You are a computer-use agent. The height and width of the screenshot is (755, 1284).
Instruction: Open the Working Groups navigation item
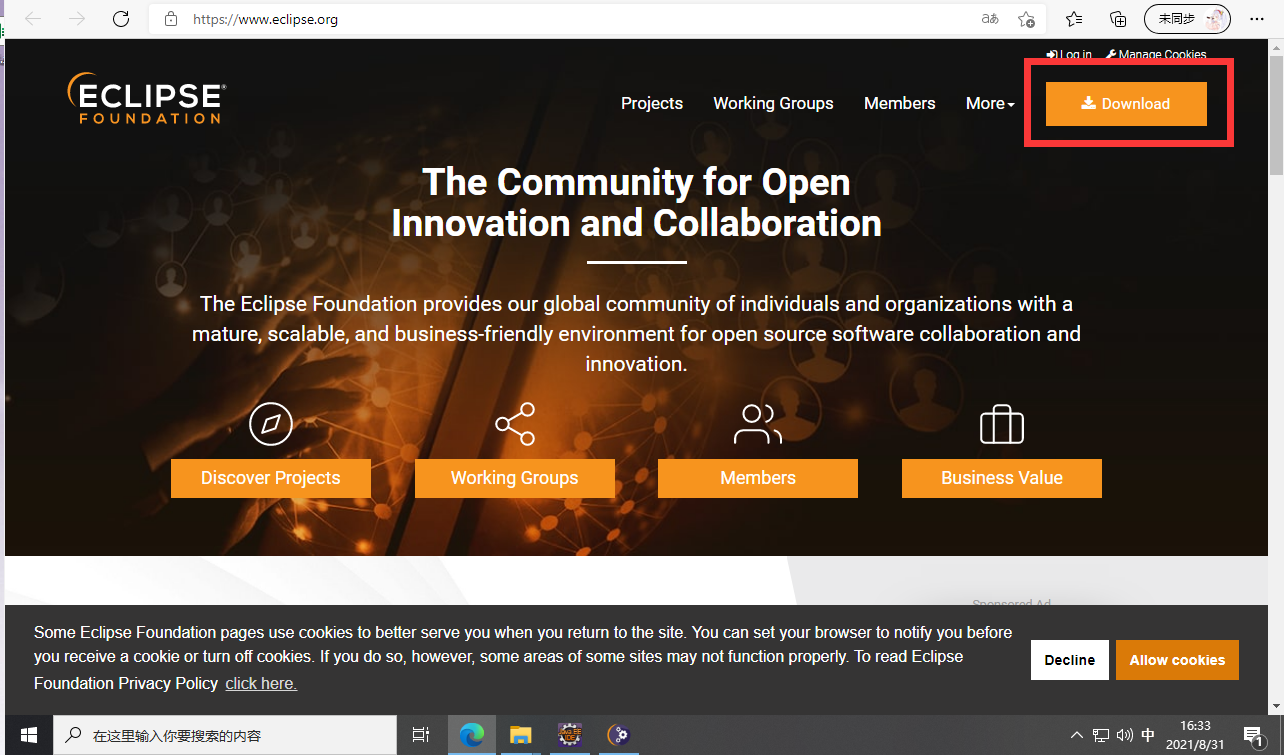coord(773,103)
